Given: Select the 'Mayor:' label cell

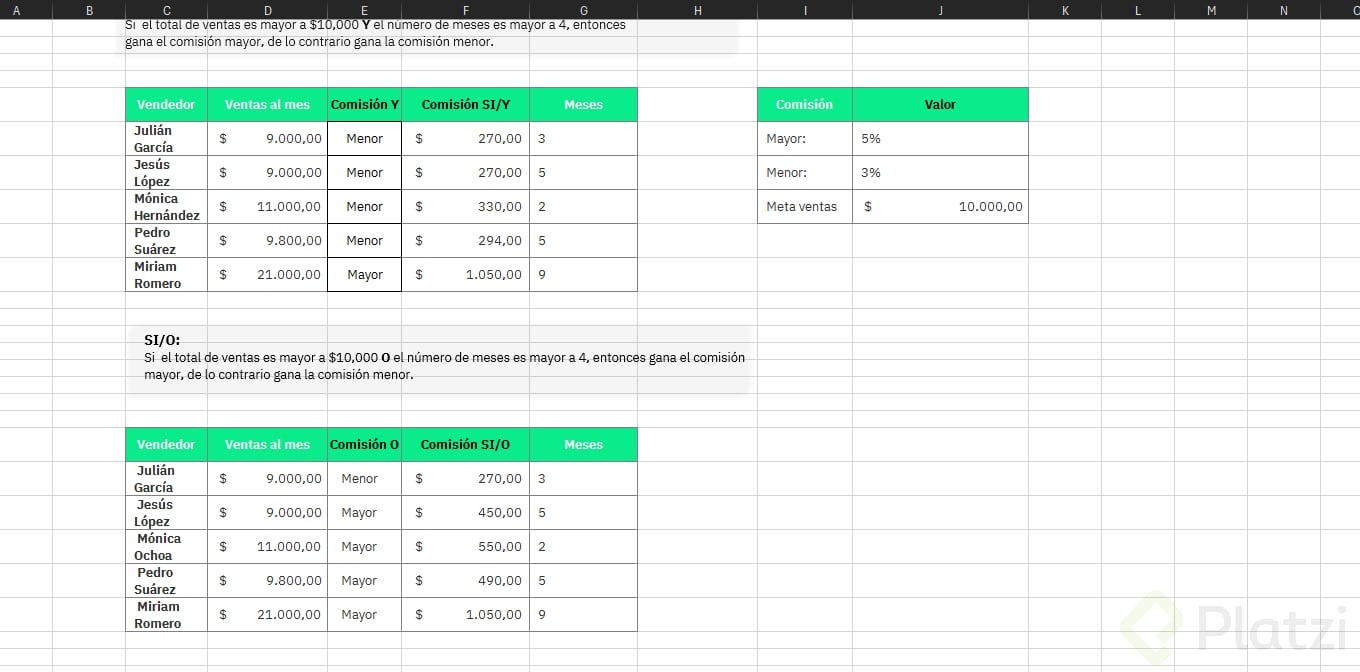Looking at the screenshot, I should (x=805, y=139).
